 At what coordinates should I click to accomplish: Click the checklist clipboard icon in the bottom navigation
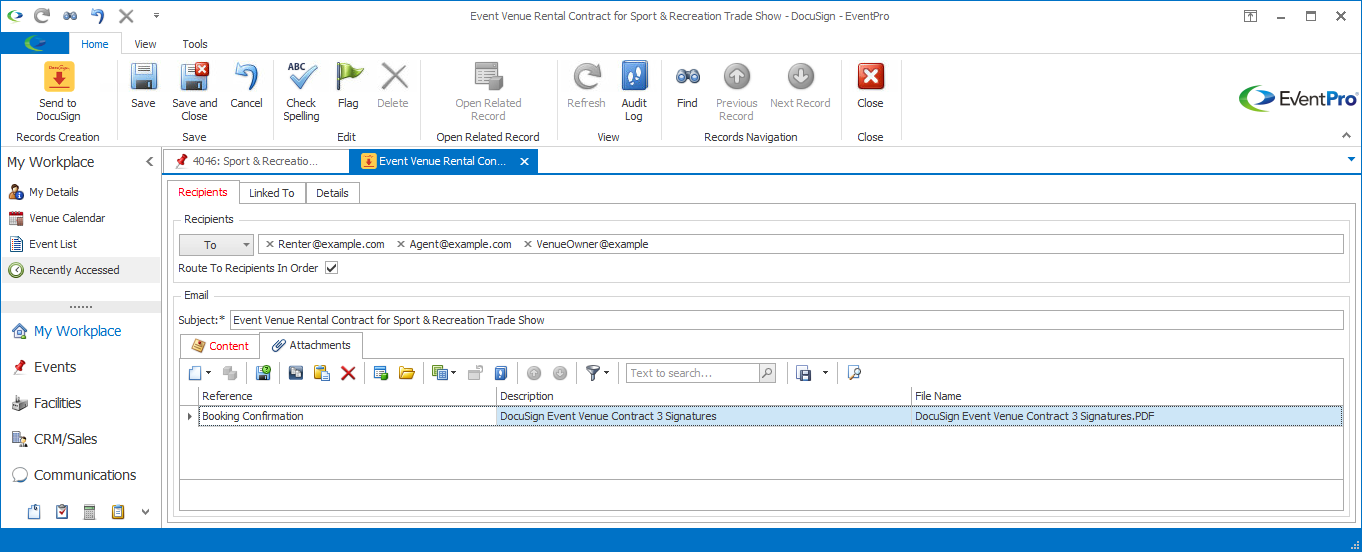coord(62,511)
